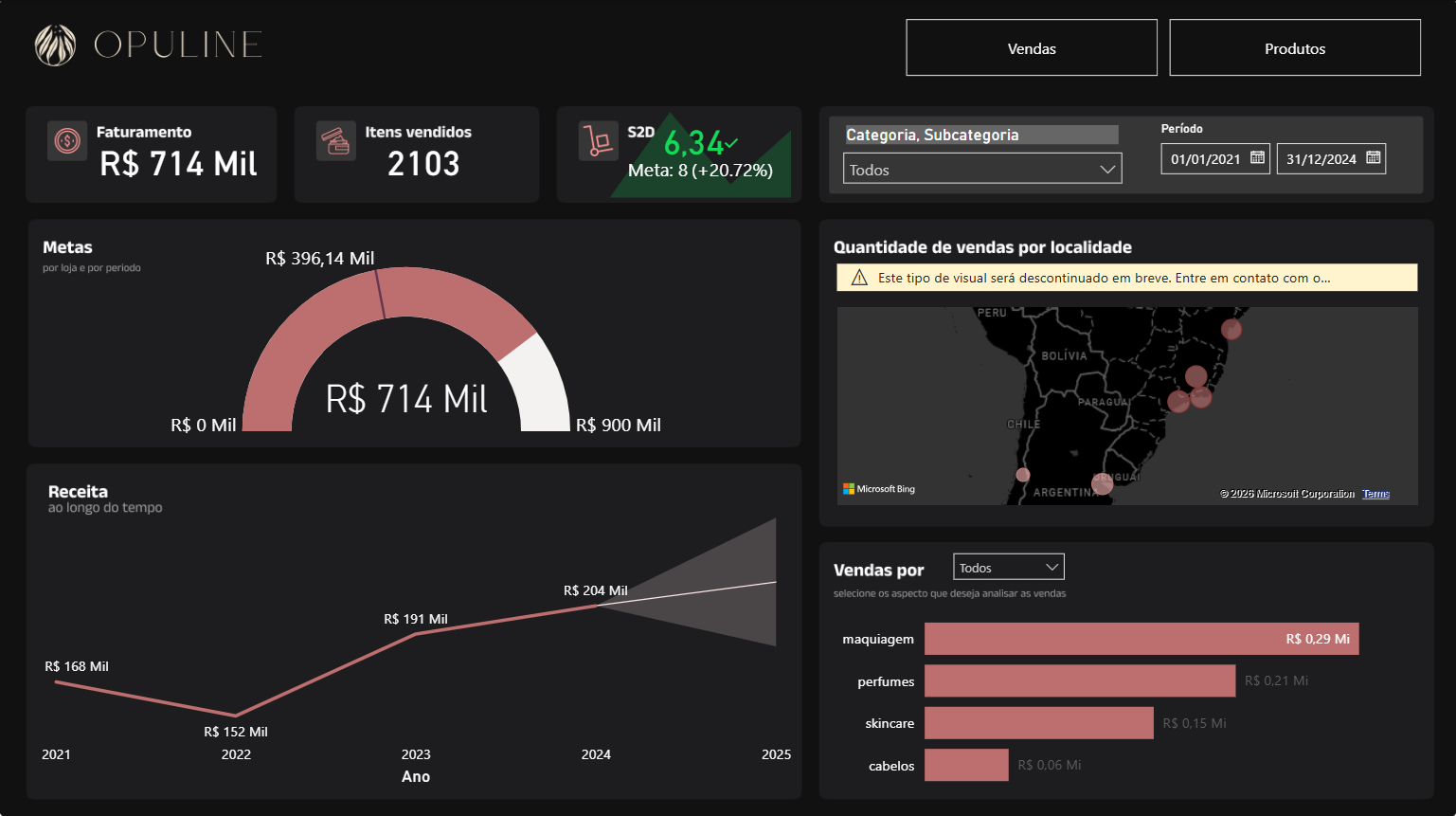This screenshot has width=1456, height=816.
Task: Expand the Categoria, Subcategoria dropdown
Action: [x=982, y=169]
